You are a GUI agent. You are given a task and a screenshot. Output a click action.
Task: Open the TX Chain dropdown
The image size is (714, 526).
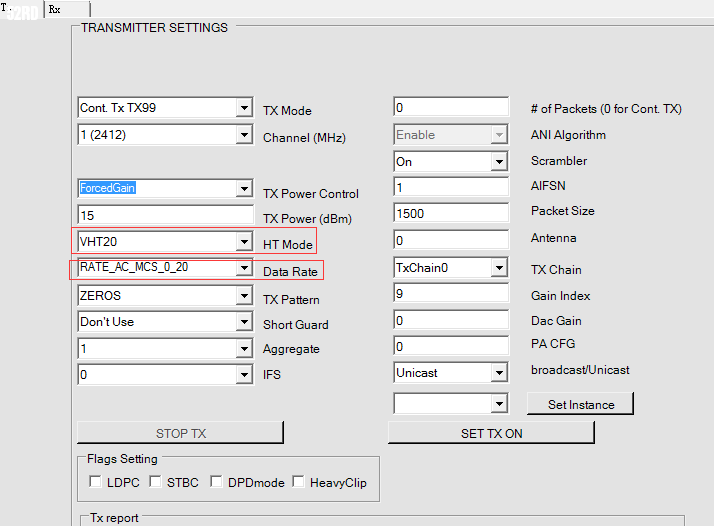(499, 268)
